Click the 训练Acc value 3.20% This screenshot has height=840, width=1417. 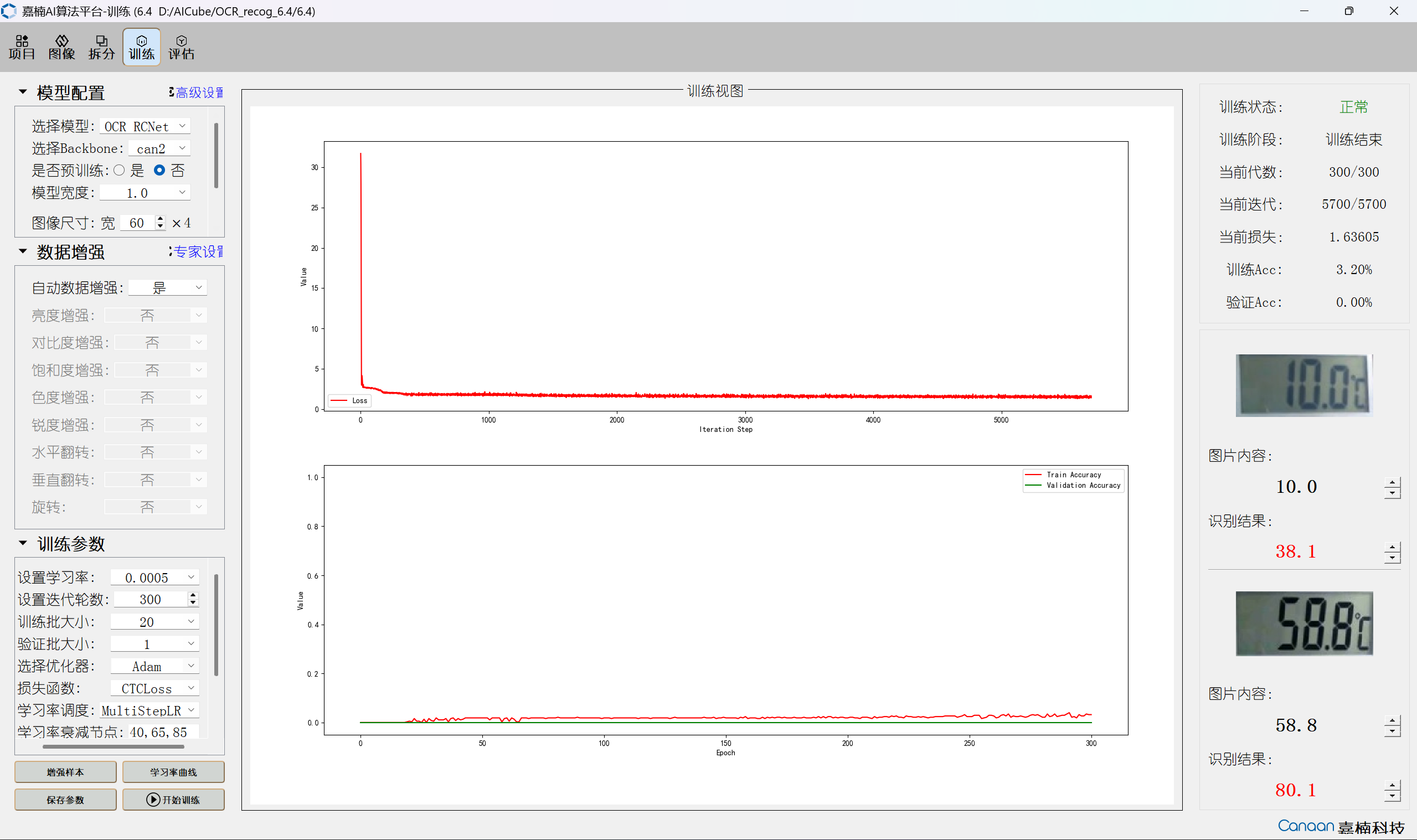click(1354, 270)
